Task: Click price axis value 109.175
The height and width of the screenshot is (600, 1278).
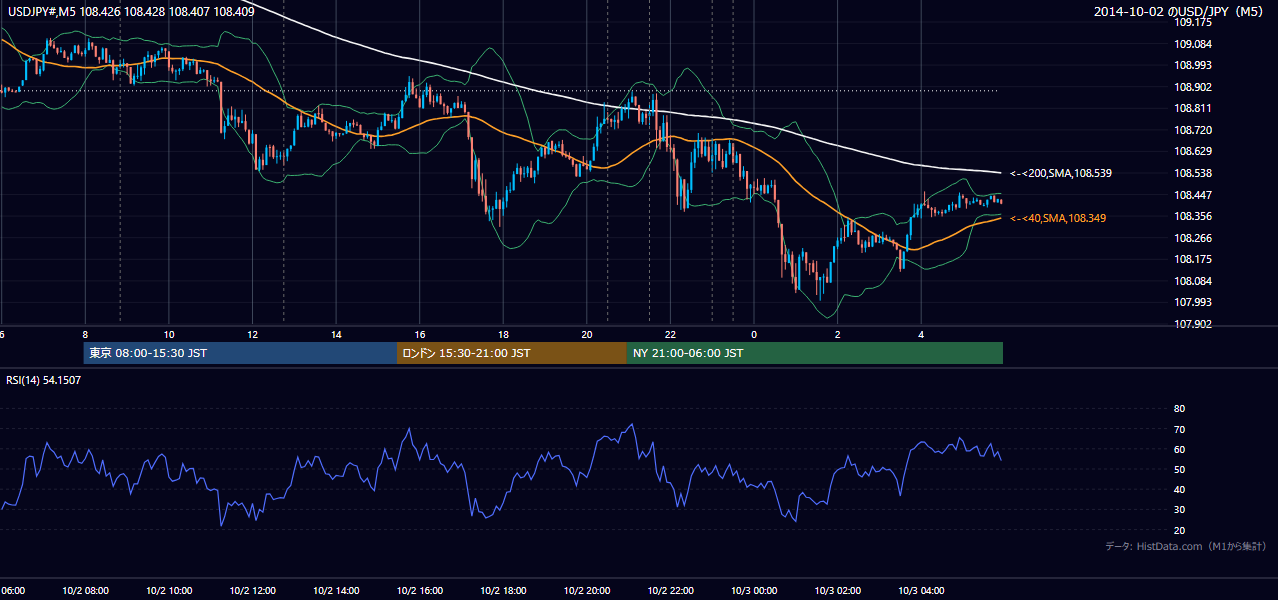Action: pos(1193,22)
